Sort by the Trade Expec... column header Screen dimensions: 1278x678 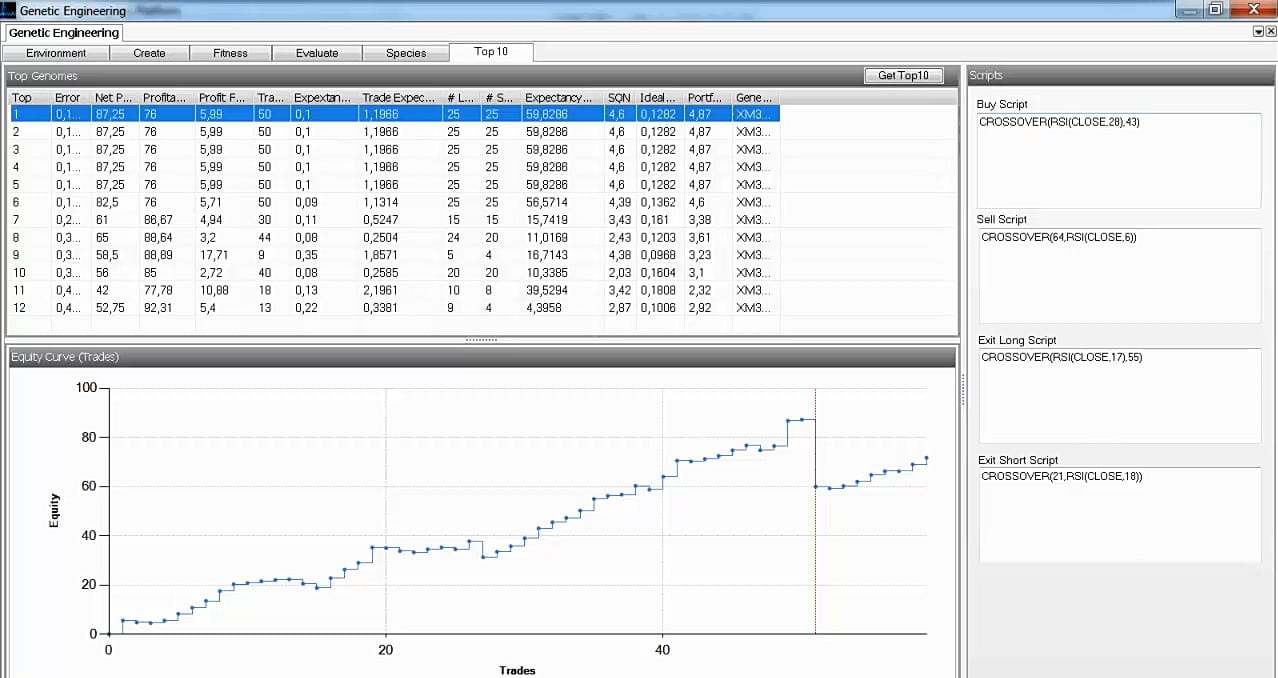[x=400, y=98]
